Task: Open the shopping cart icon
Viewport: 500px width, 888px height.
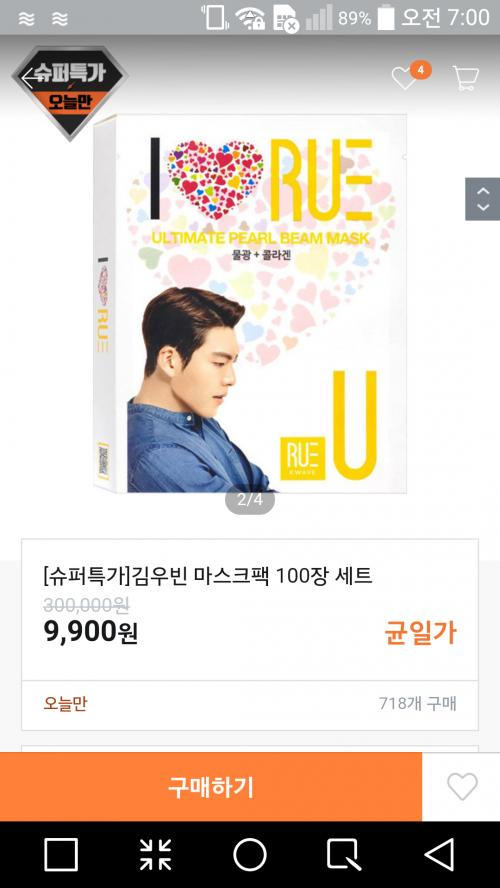Action: click(465, 78)
